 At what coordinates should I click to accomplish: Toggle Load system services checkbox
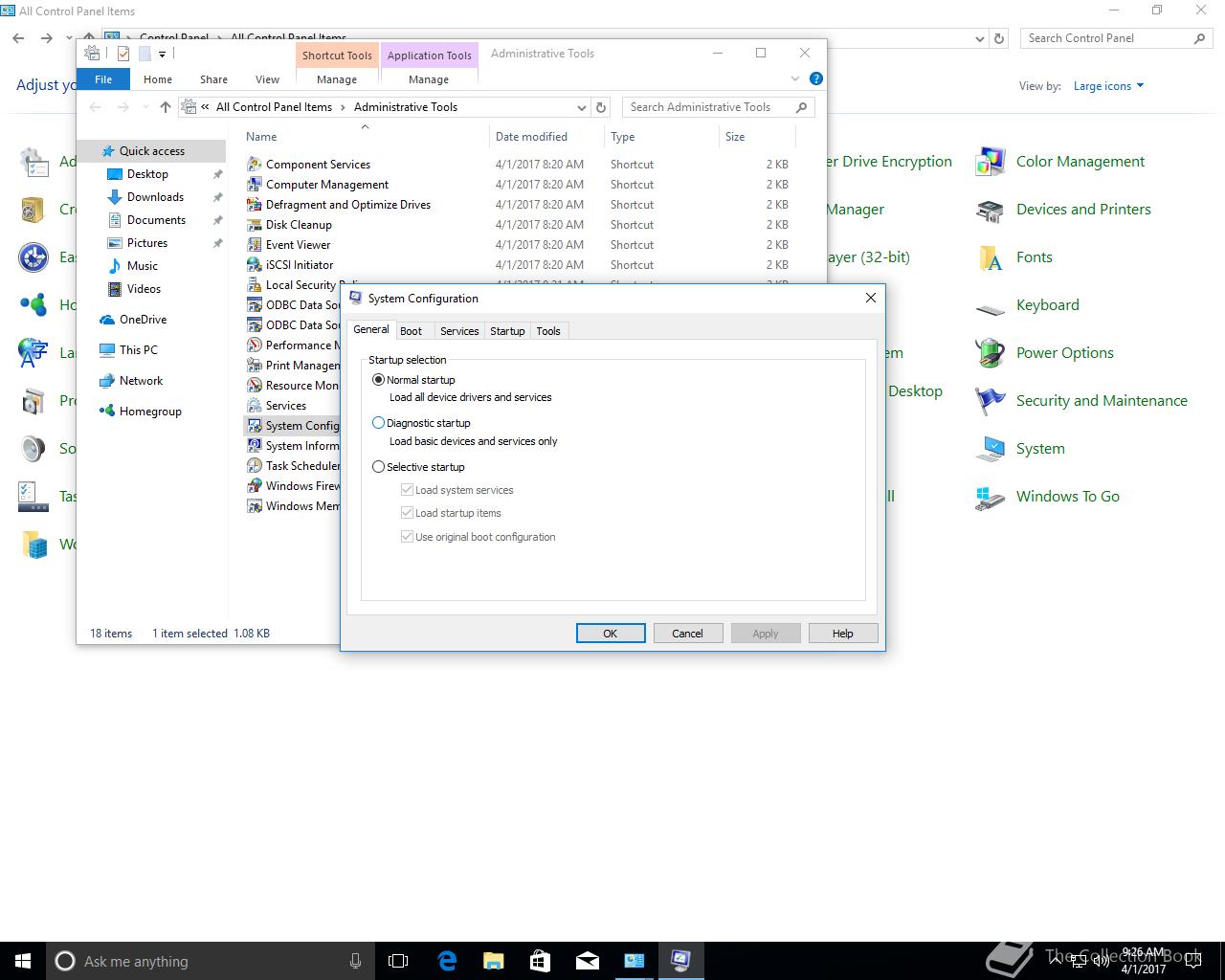point(407,490)
